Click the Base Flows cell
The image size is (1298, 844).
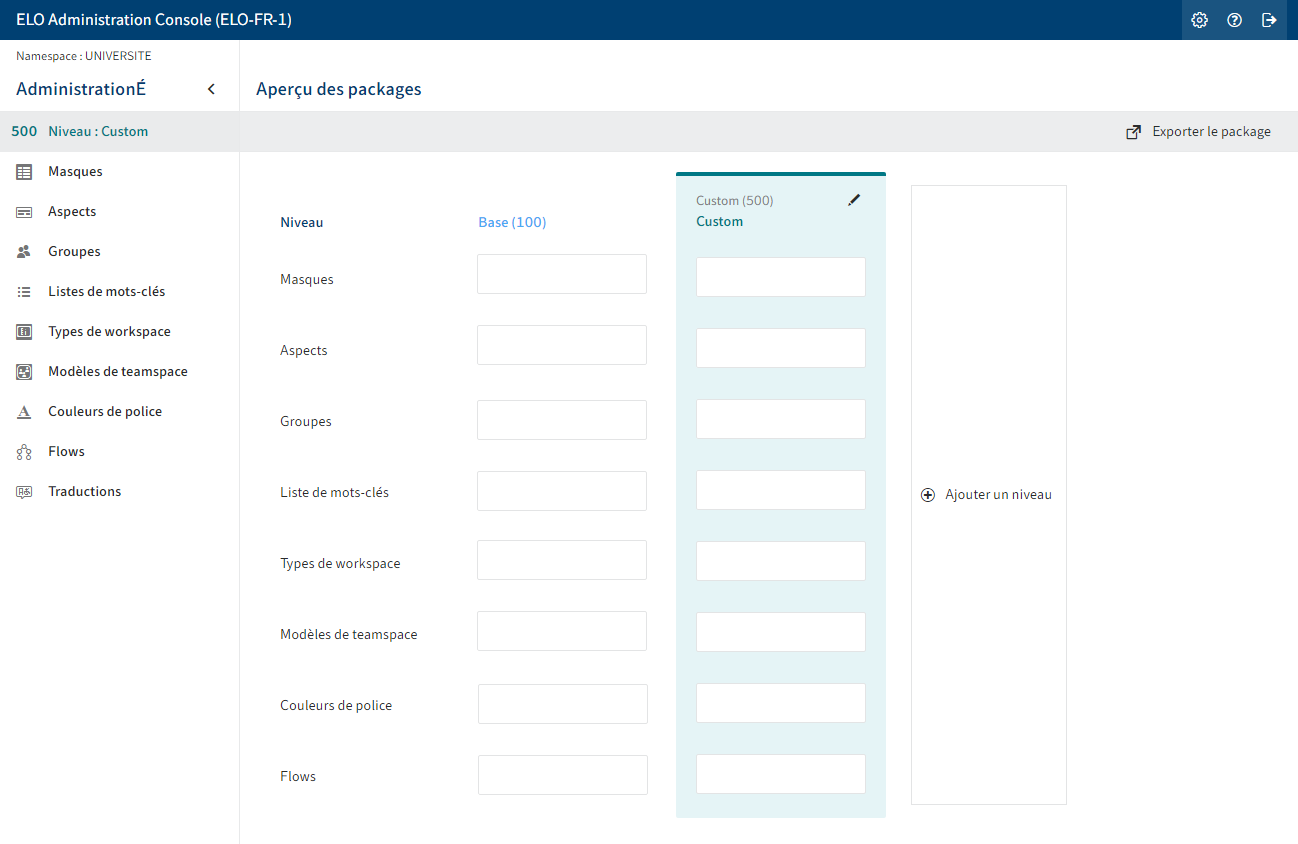tap(563, 775)
